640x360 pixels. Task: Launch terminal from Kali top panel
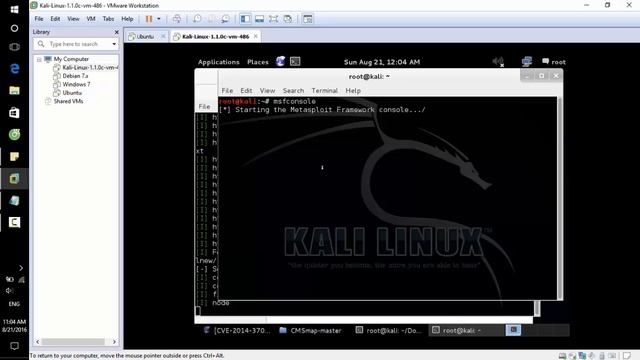(x=295, y=62)
